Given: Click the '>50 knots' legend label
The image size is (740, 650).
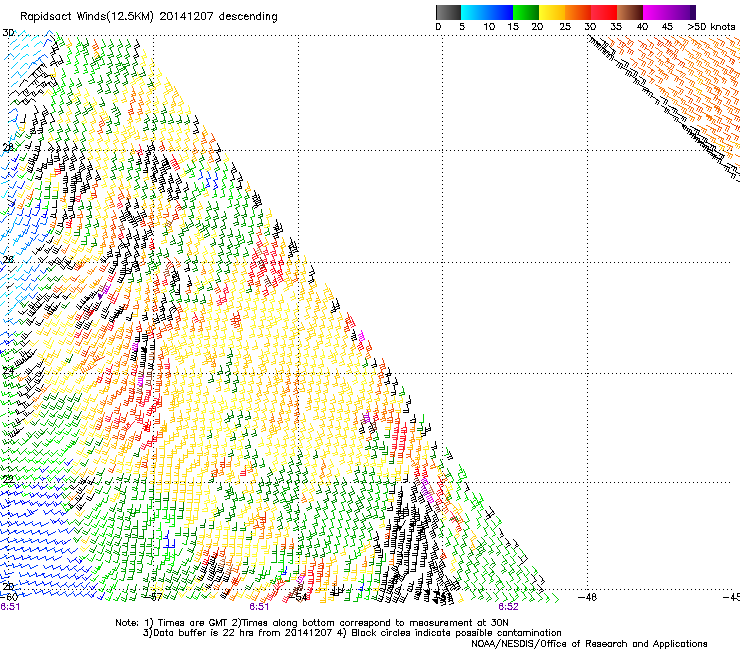Looking at the screenshot, I should (x=711, y=27).
